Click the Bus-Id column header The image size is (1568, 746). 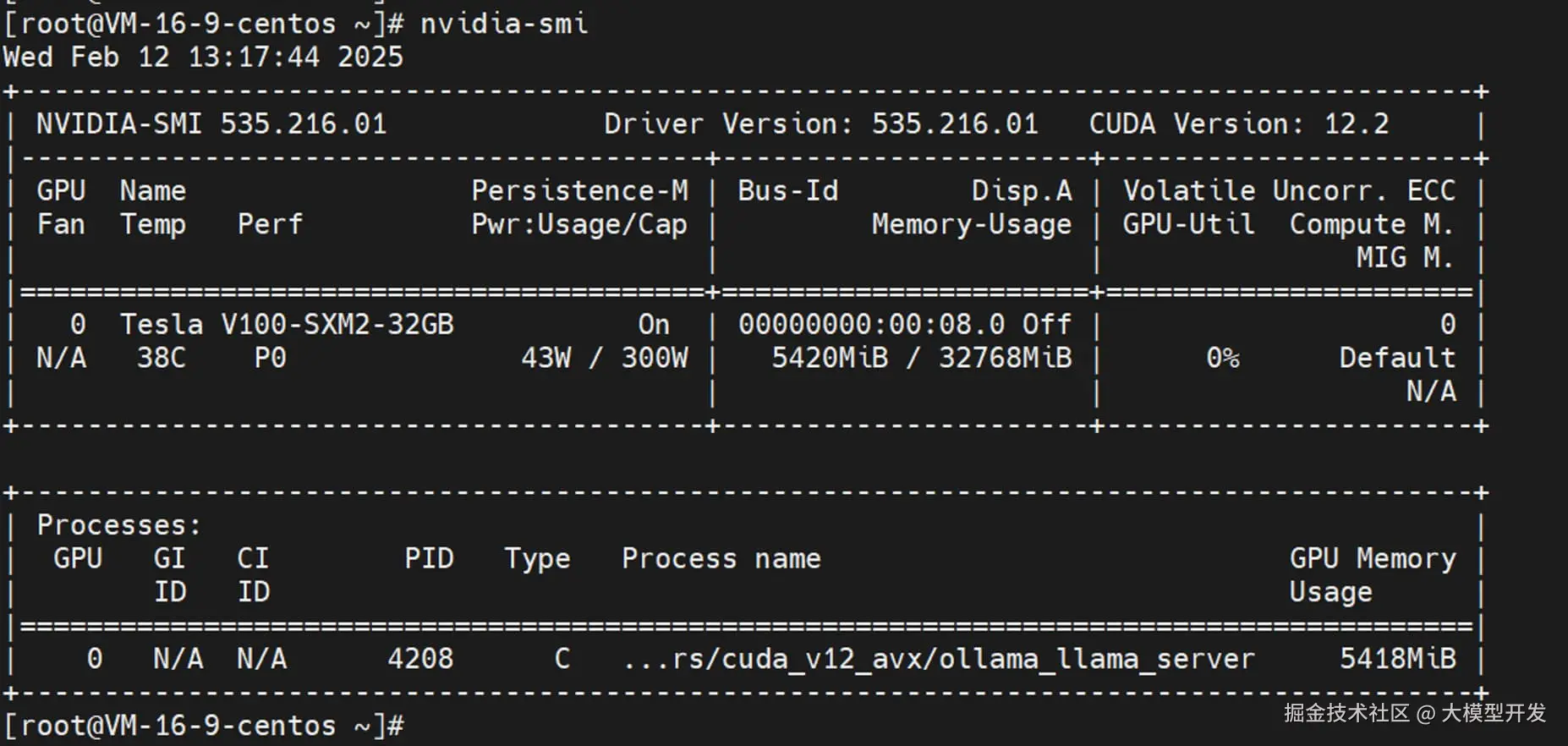click(787, 190)
